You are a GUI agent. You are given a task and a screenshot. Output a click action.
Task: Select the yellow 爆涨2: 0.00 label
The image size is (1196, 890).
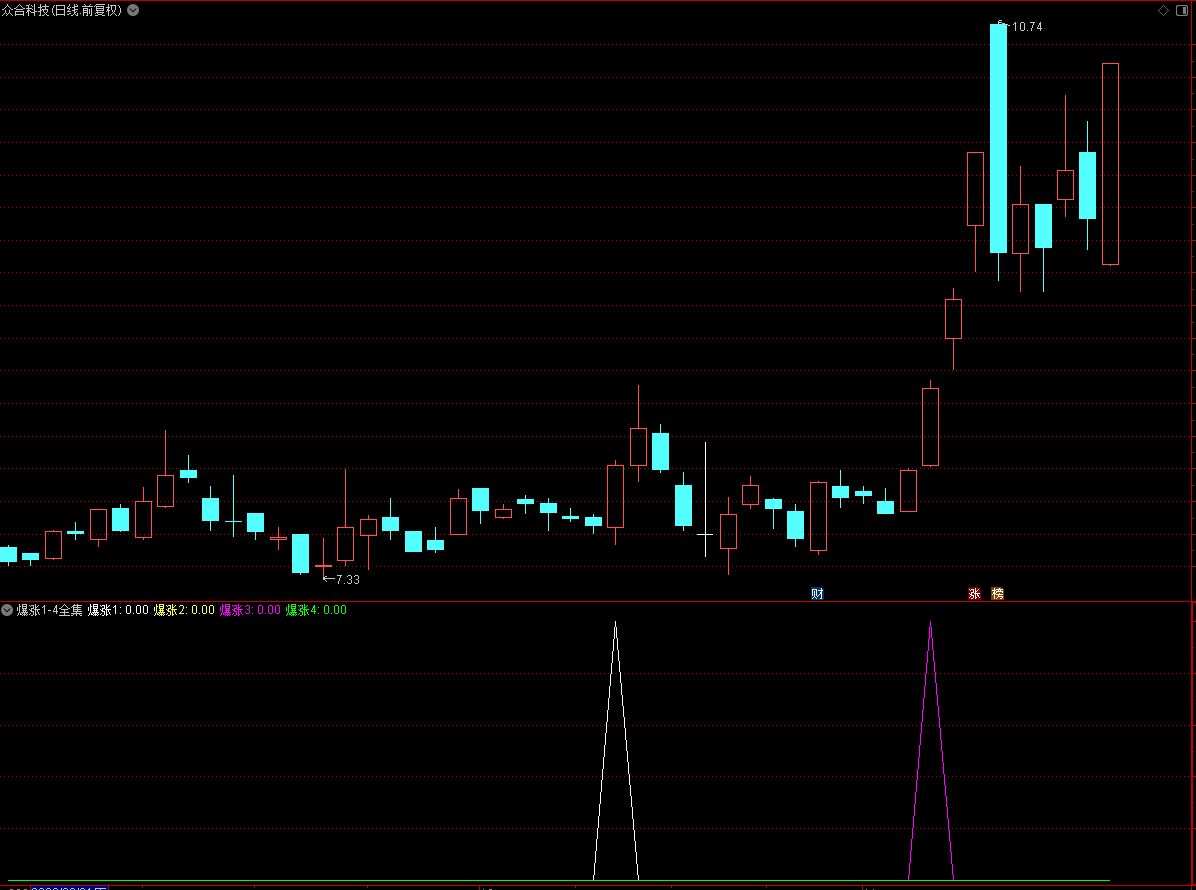coord(184,610)
